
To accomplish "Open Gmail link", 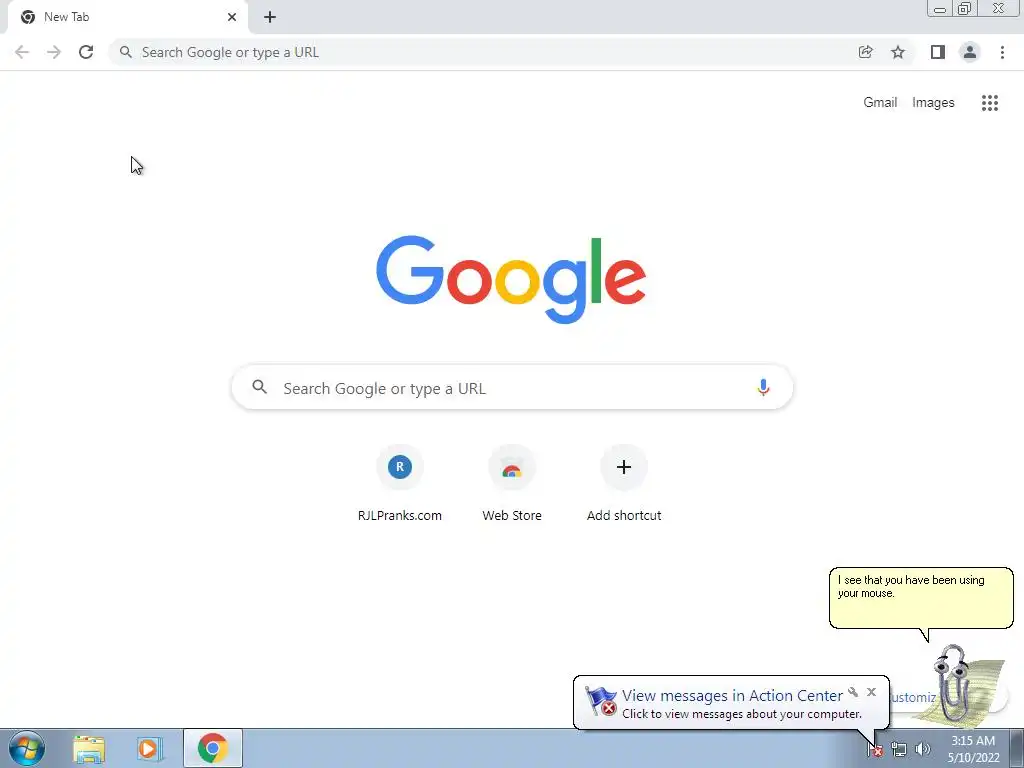I will click(880, 103).
